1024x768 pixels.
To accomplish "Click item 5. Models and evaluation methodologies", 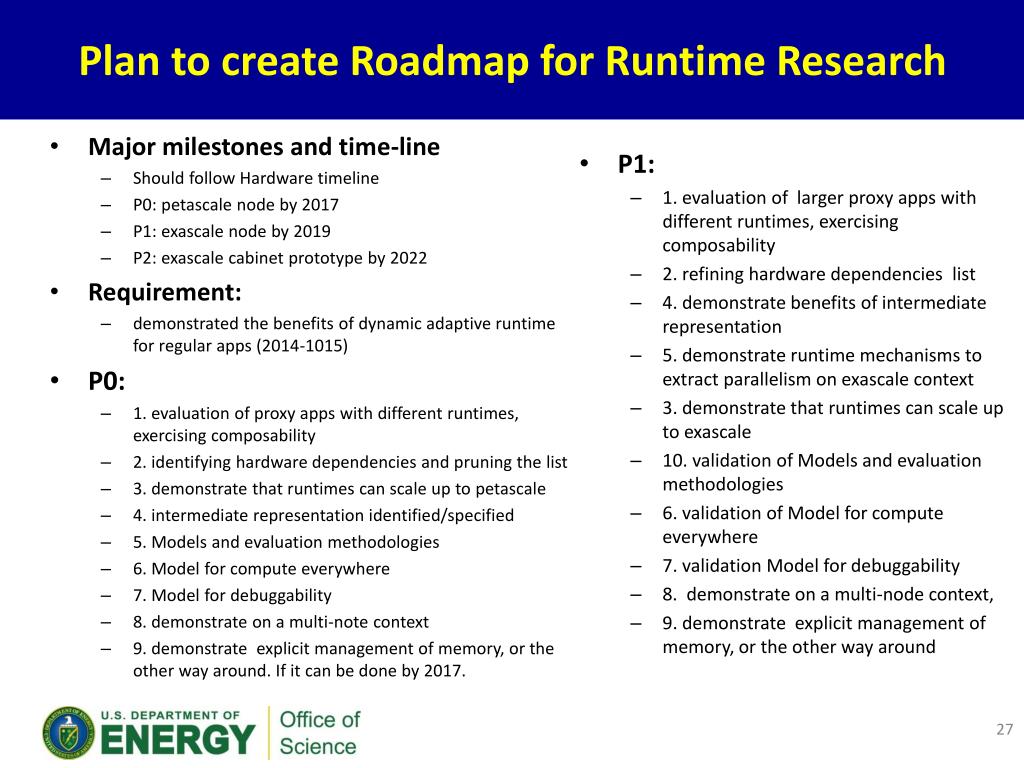I will (286, 543).
